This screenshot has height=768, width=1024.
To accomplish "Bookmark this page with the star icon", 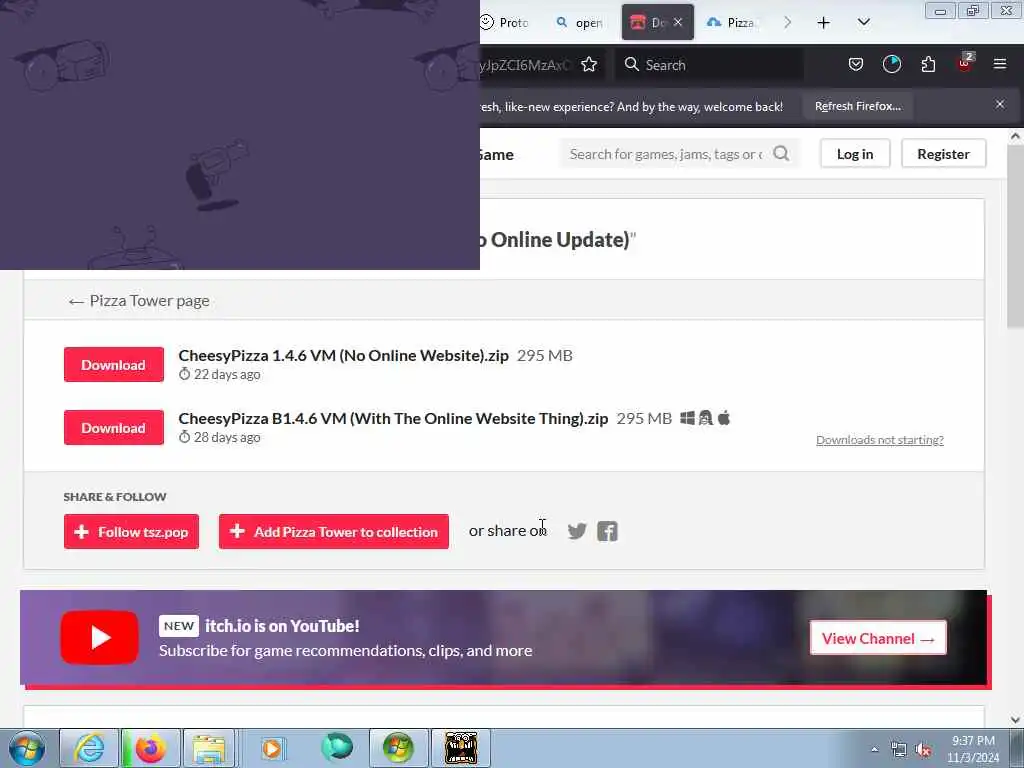I will tap(589, 65).
